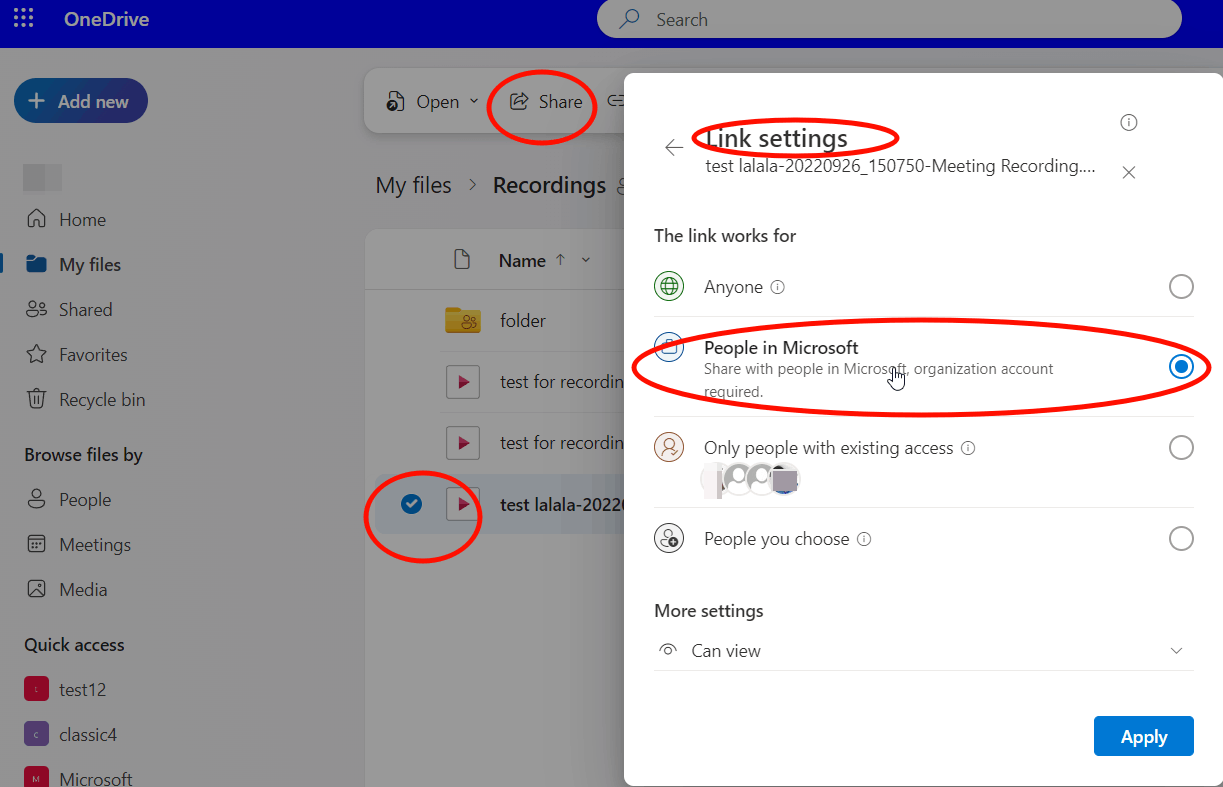Click the Home house icon
This screenshot has width=1223, height=787.
[37, 219]
